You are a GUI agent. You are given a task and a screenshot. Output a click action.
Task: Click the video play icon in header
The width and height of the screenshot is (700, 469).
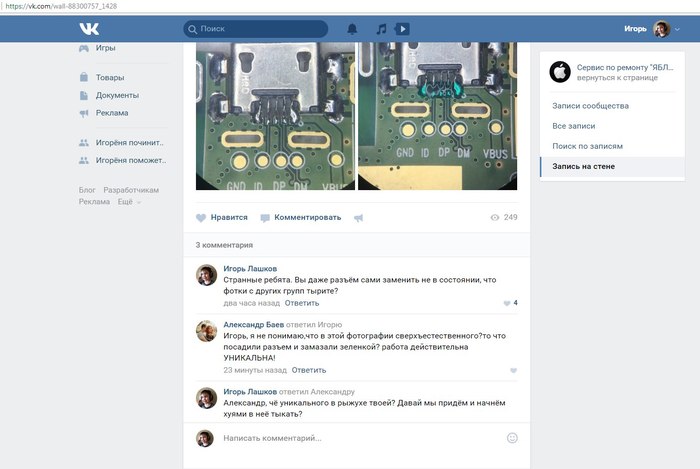401,30
